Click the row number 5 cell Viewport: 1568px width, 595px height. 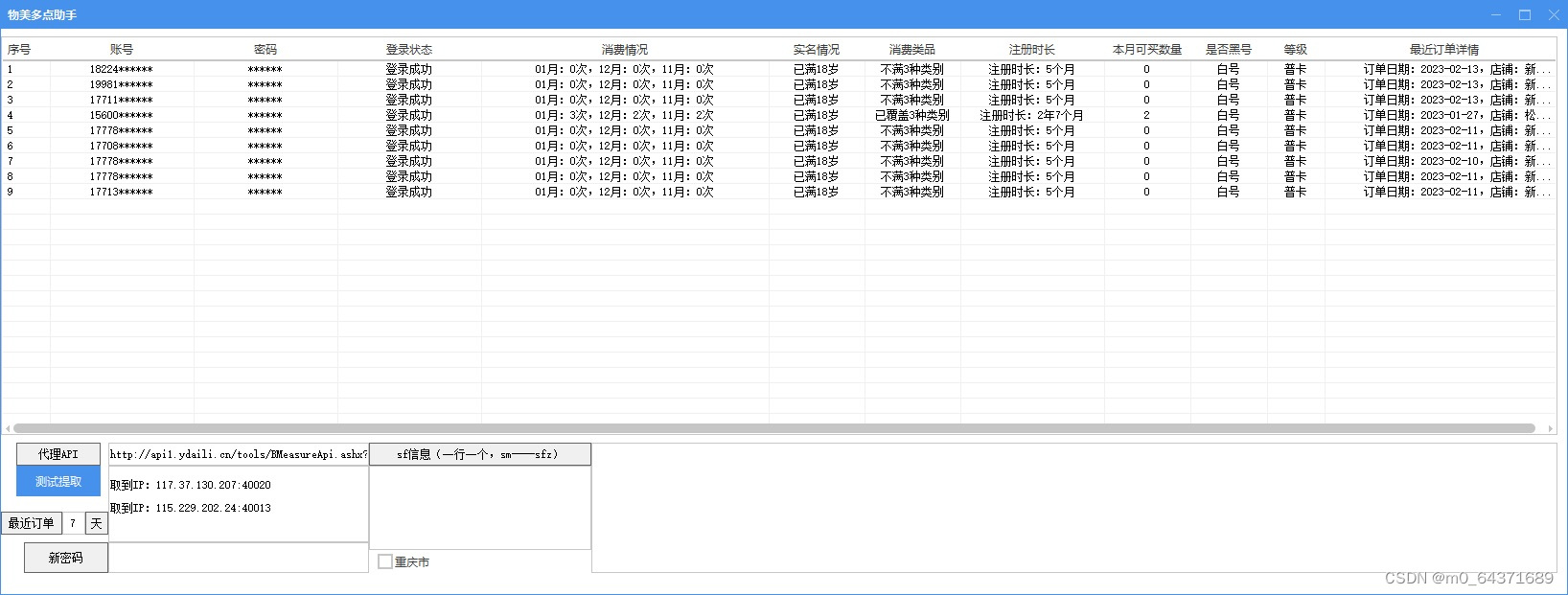(x=11, y=130)
